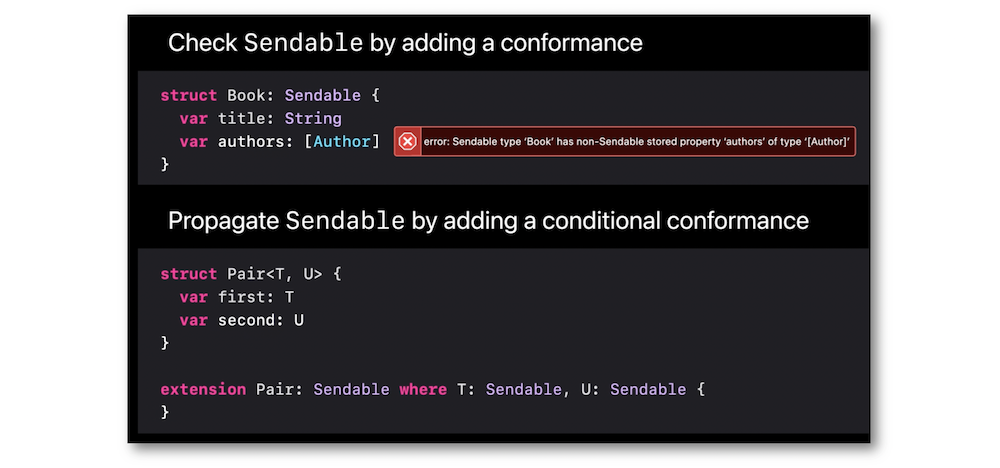Click 'U: Sendable' constraint in extension
The height and width of the screenshot is (468, 1000).
633,389
